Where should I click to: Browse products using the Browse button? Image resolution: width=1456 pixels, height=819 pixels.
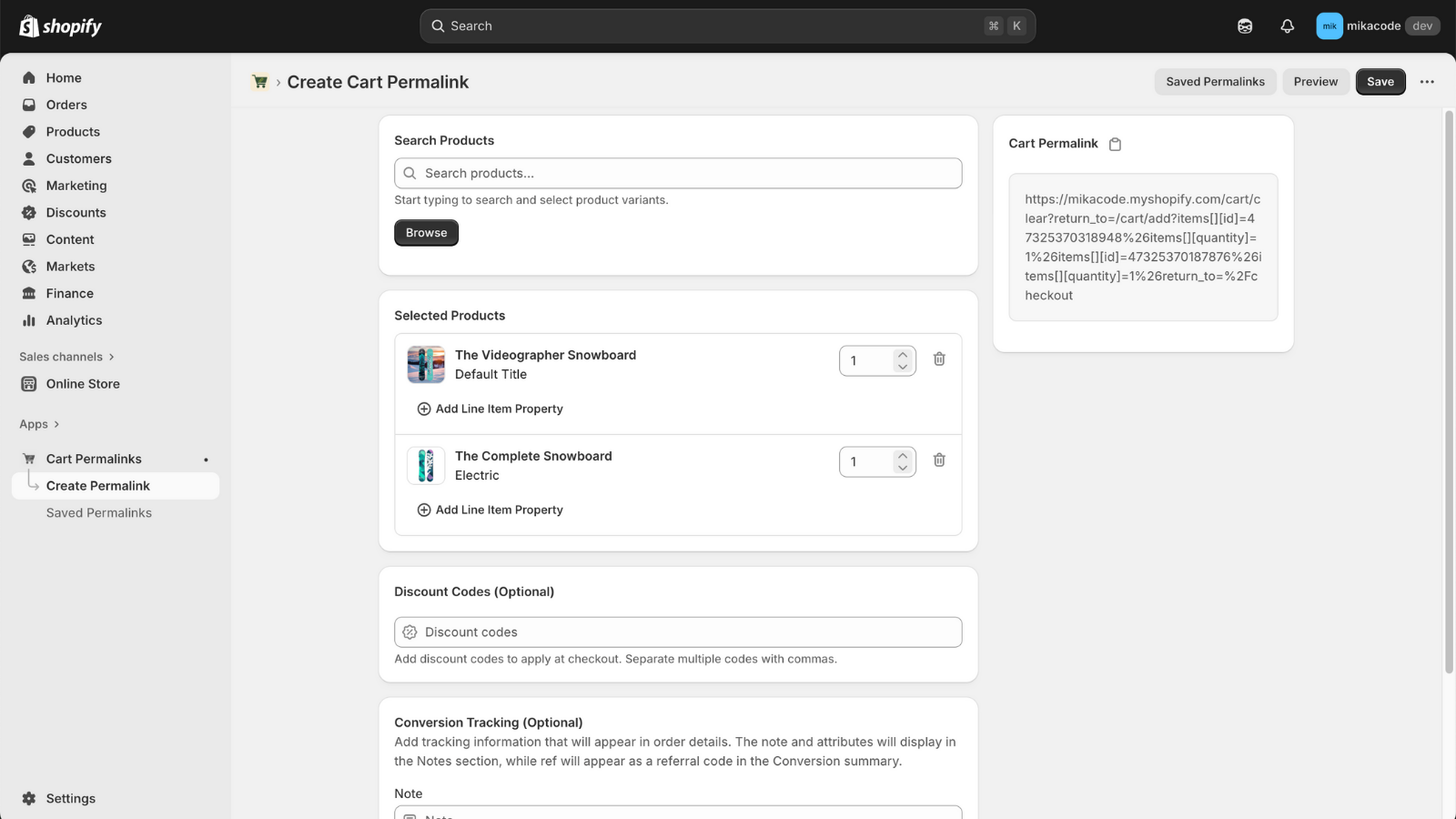pos(425,232)
